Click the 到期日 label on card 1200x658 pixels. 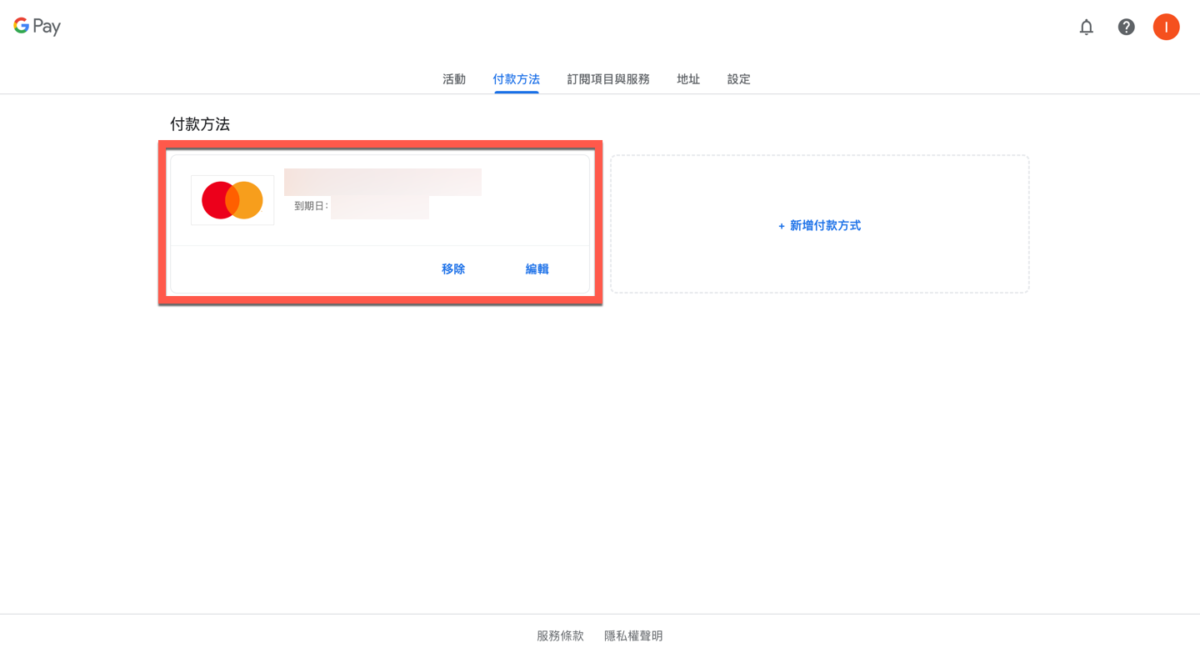point(311,207)
